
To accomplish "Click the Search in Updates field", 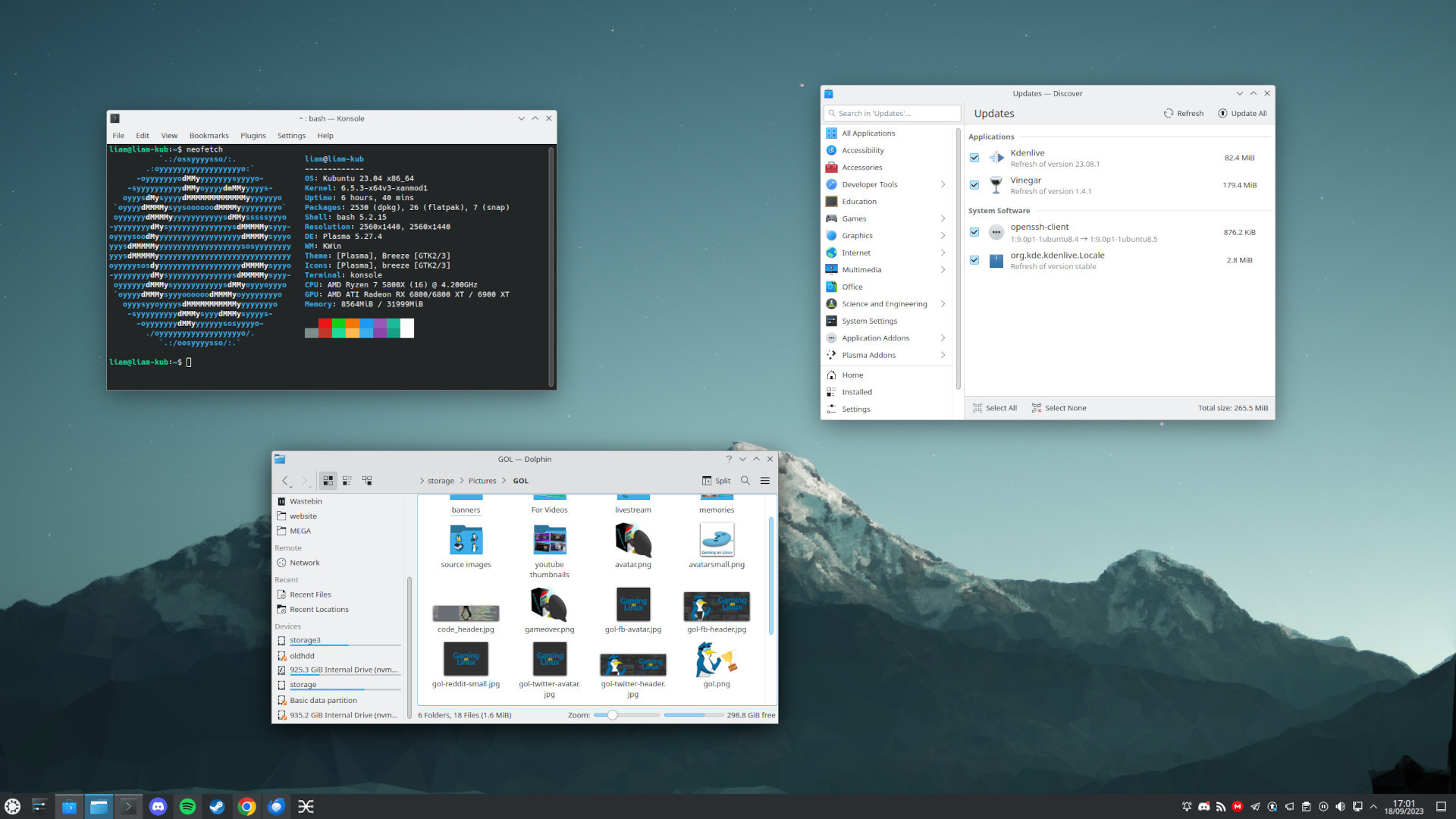I will 892,114.
